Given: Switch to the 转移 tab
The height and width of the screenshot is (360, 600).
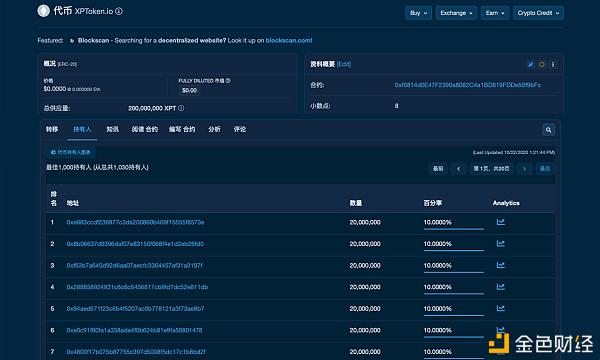Looking at the screenshot, I should (x=52, y=129).
